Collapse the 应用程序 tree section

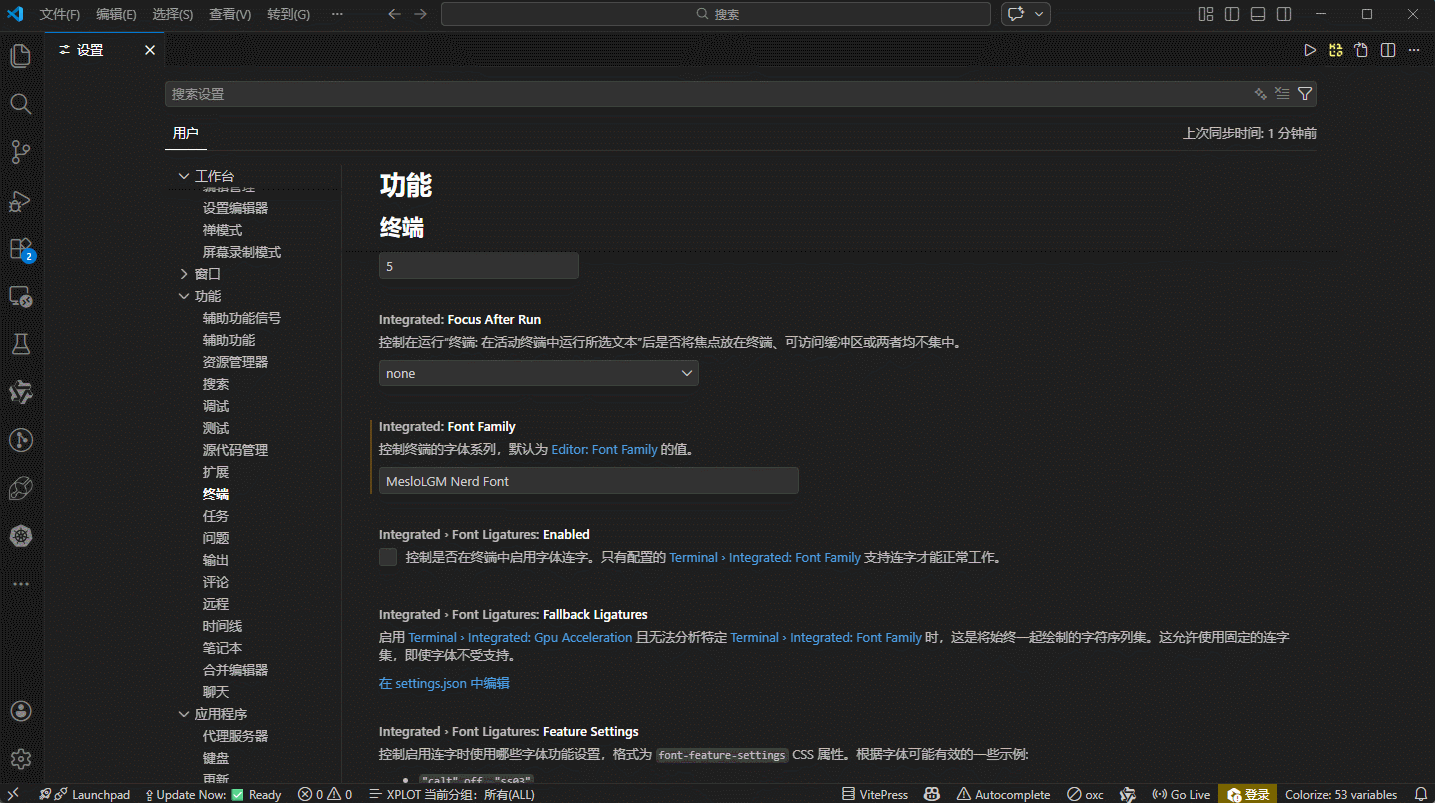184,714
